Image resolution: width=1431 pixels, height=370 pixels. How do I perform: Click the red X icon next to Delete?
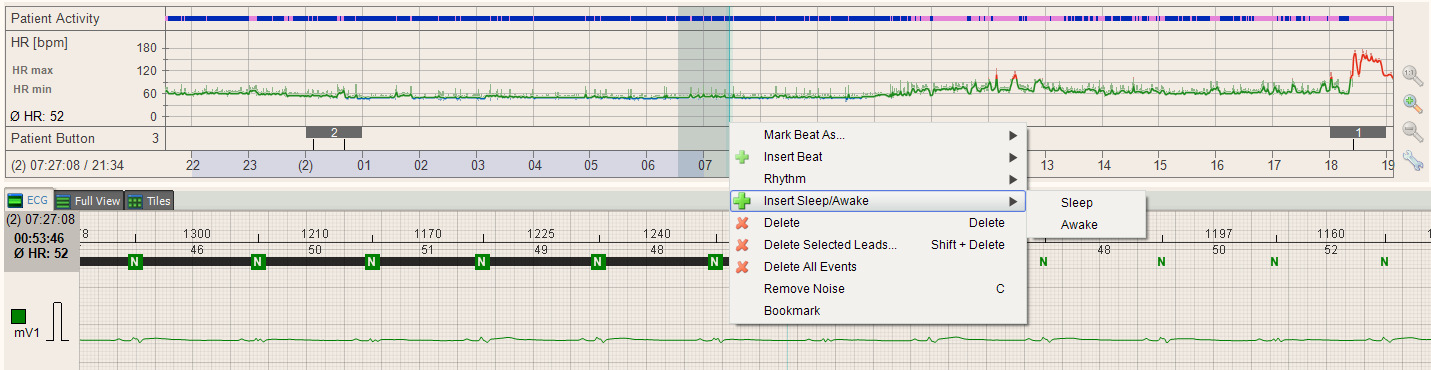(742, 223)
